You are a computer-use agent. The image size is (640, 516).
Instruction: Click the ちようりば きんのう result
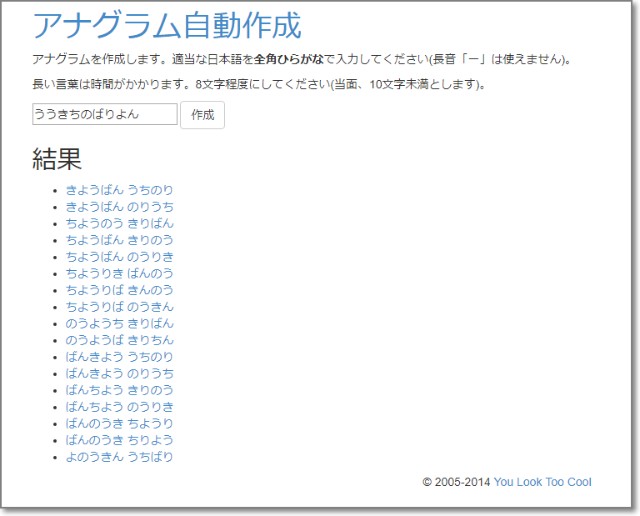tap(119, 290)
